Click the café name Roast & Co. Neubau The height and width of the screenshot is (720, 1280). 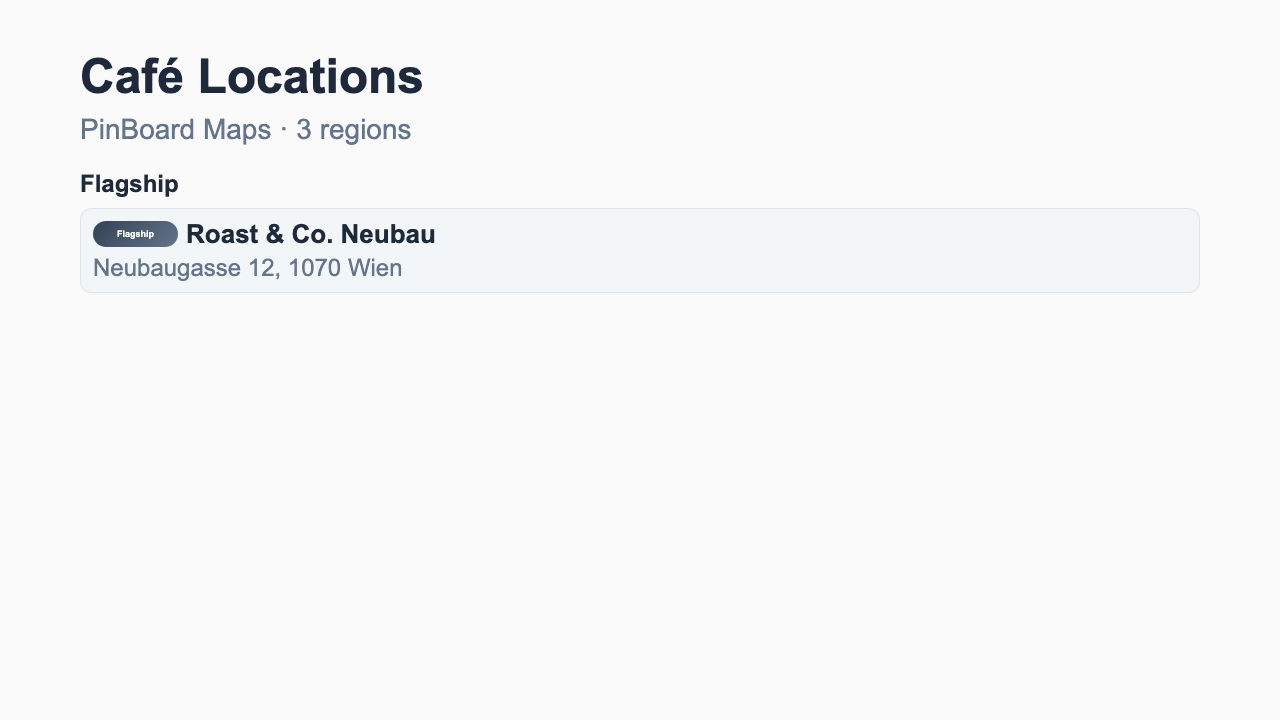click(310, 234)
